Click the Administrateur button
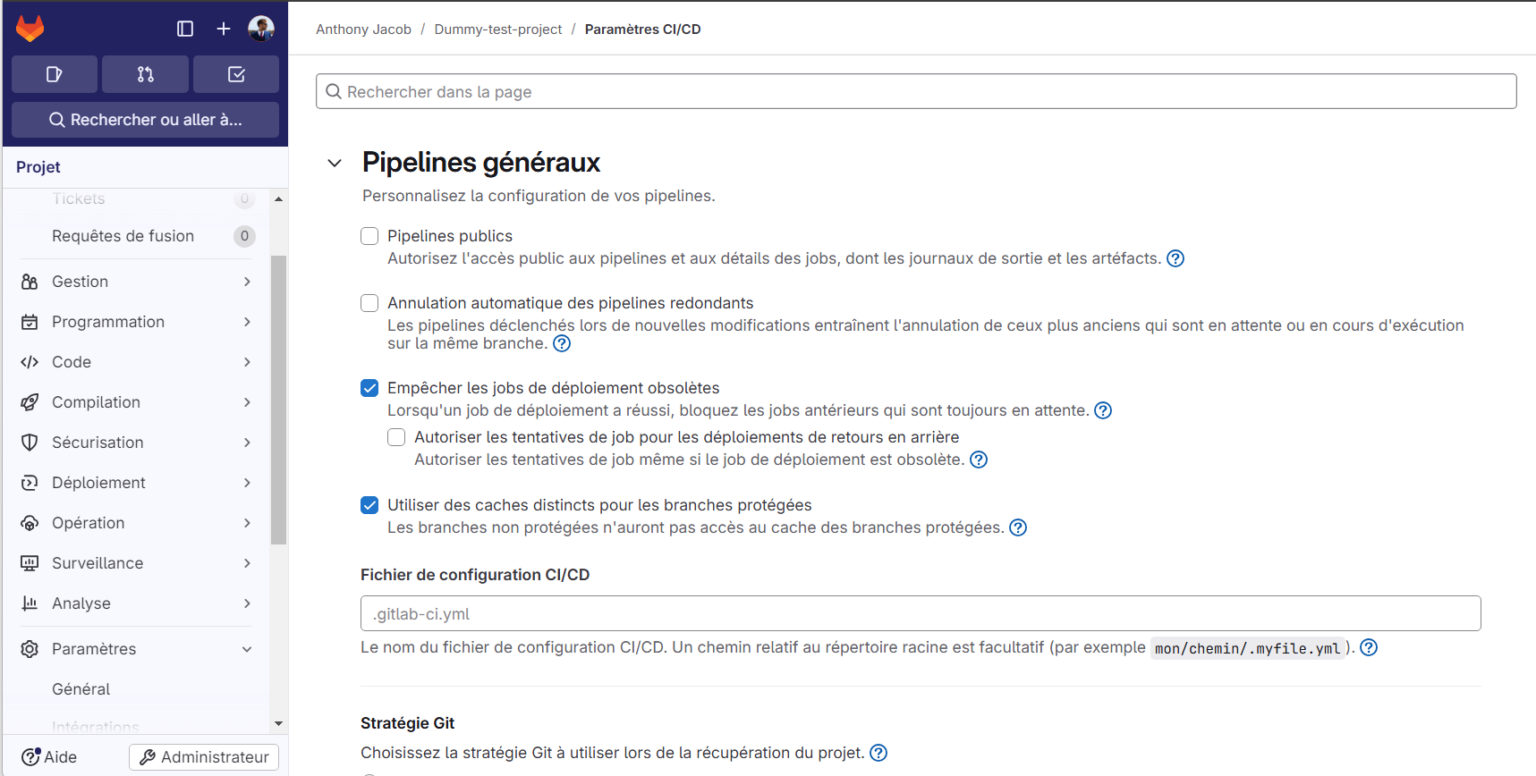Image resolution: width=1536 pixels, height=776 pixels. click(x=203, y=757)
